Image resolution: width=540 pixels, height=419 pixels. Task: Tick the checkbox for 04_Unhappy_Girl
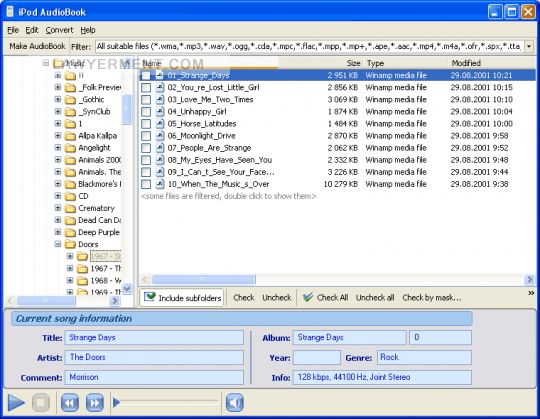(146, 112)
